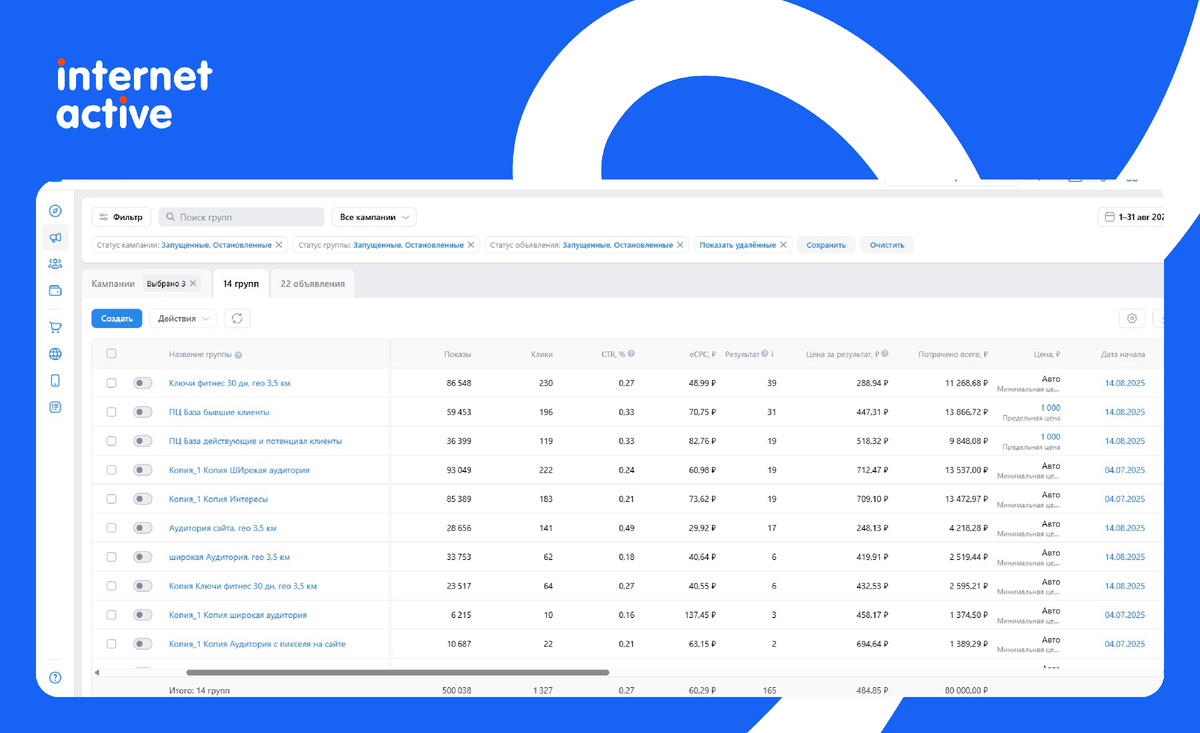
Task: Open the compass overview icon in sidebar
Action: (55, 211)
